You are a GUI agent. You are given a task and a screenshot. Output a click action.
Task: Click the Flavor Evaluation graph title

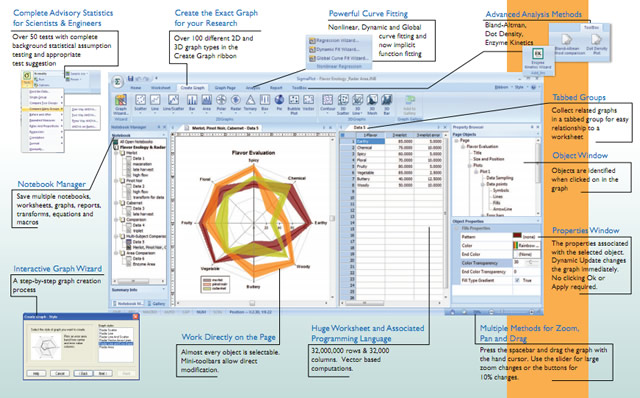(253, 153)
